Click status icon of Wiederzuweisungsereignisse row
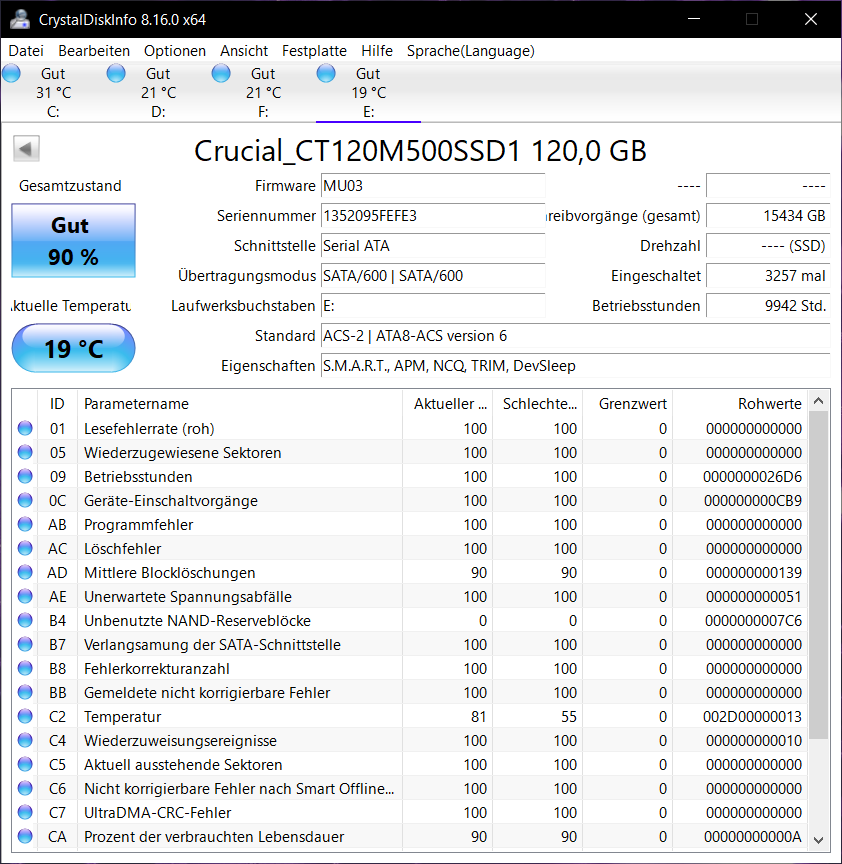This screenshot has width=842, height=864. tap(25, 739)
